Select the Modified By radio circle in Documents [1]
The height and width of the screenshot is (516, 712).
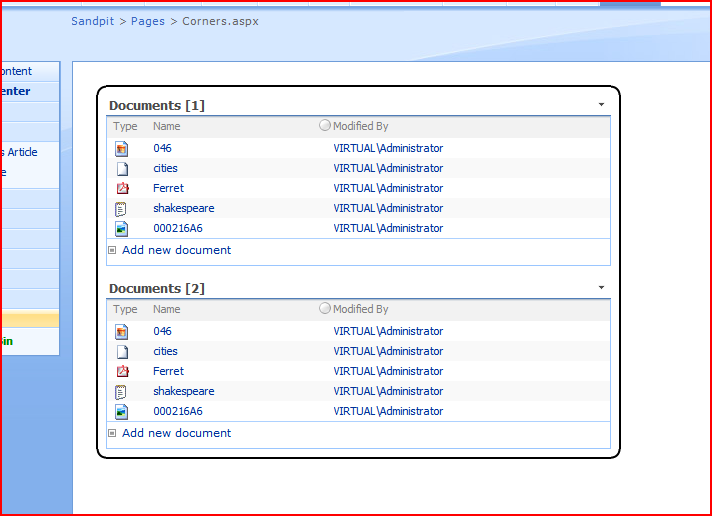click(x=325, y=126)
